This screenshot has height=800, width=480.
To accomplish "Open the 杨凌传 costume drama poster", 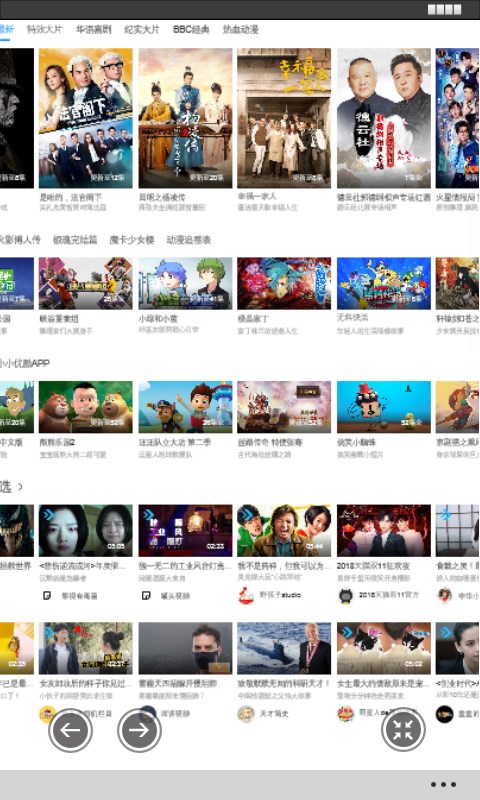I will pos(185,118).
